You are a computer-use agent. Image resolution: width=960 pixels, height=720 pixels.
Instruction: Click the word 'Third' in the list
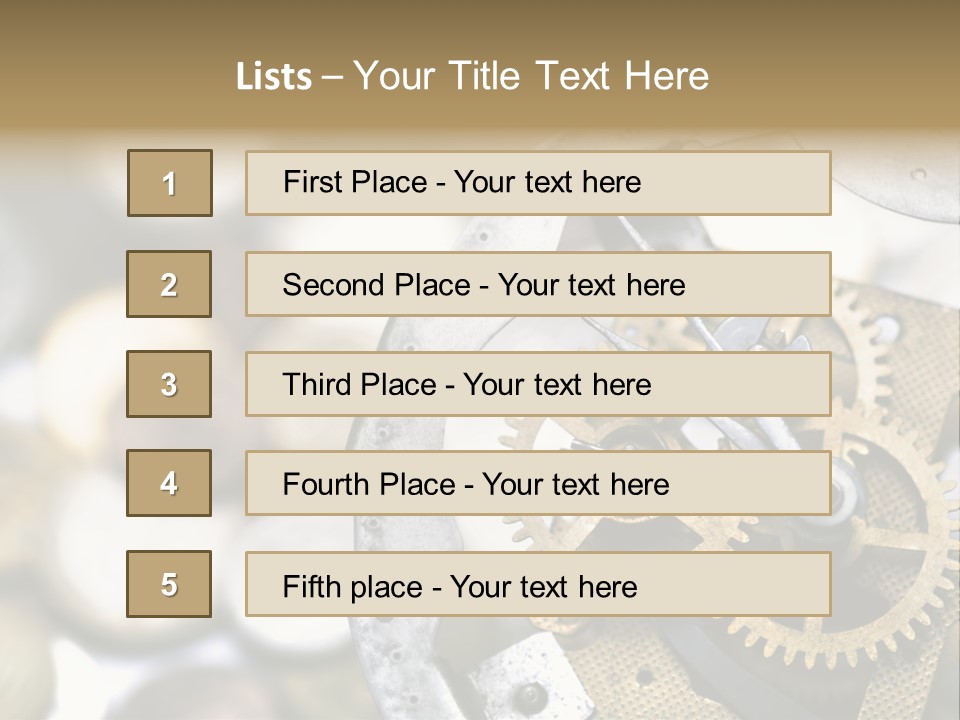(x=318, y=385)
